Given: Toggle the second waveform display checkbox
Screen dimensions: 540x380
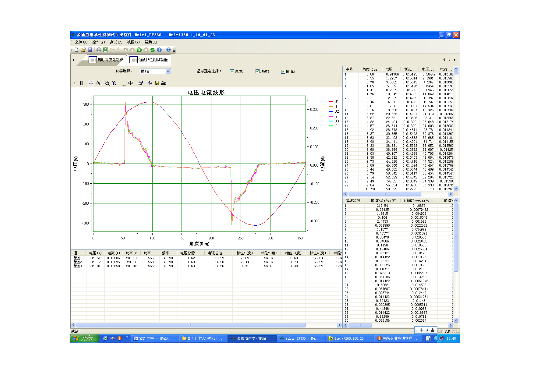Looking at the screenshot, I should 257,71.
